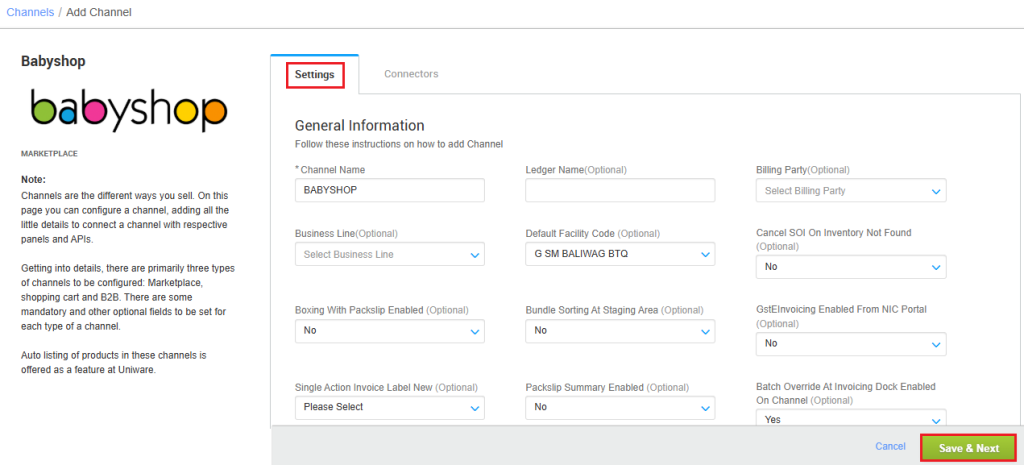The image size is (1024, 465).
Task: Open Default Facility Code dropdown
Action: [x=620, y=254]
